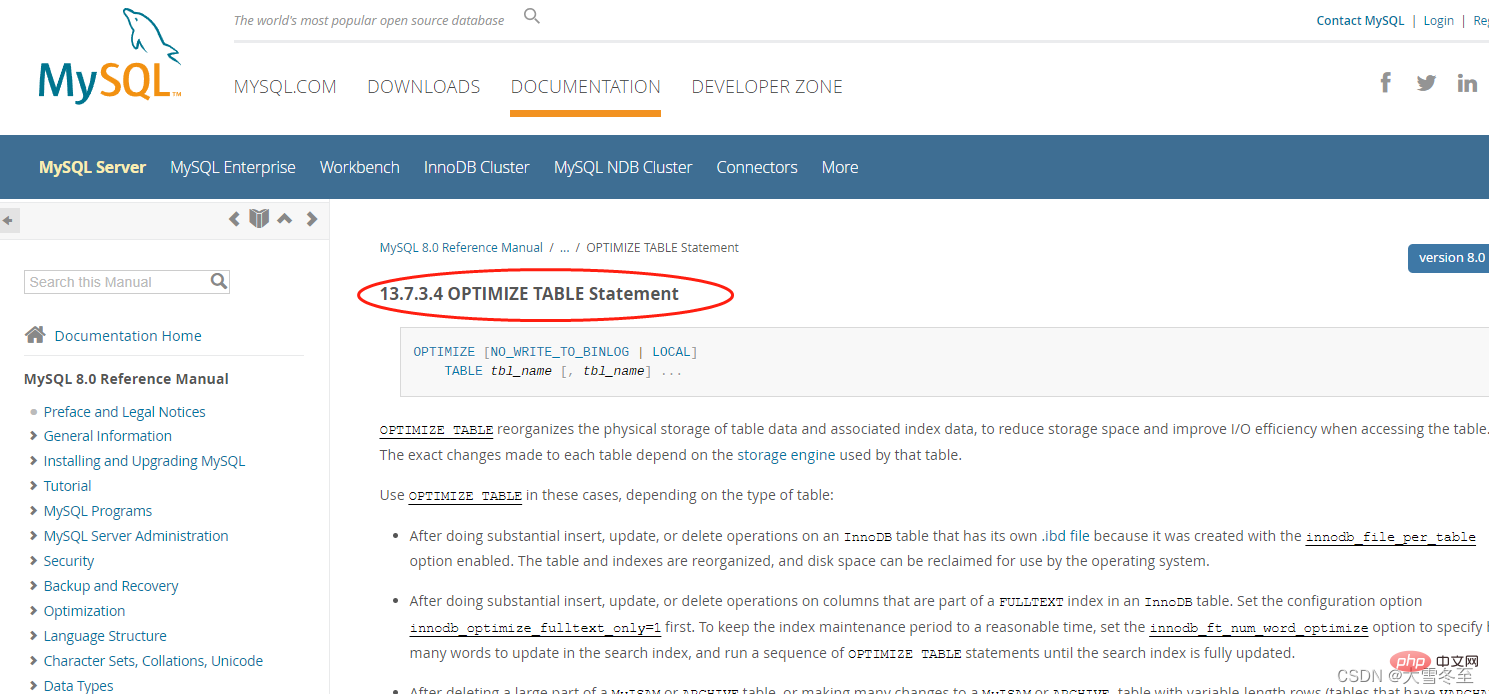The image size is (1489, 694).
Task: Open the Language Structure sidebar link
Action: click(105, 636)
